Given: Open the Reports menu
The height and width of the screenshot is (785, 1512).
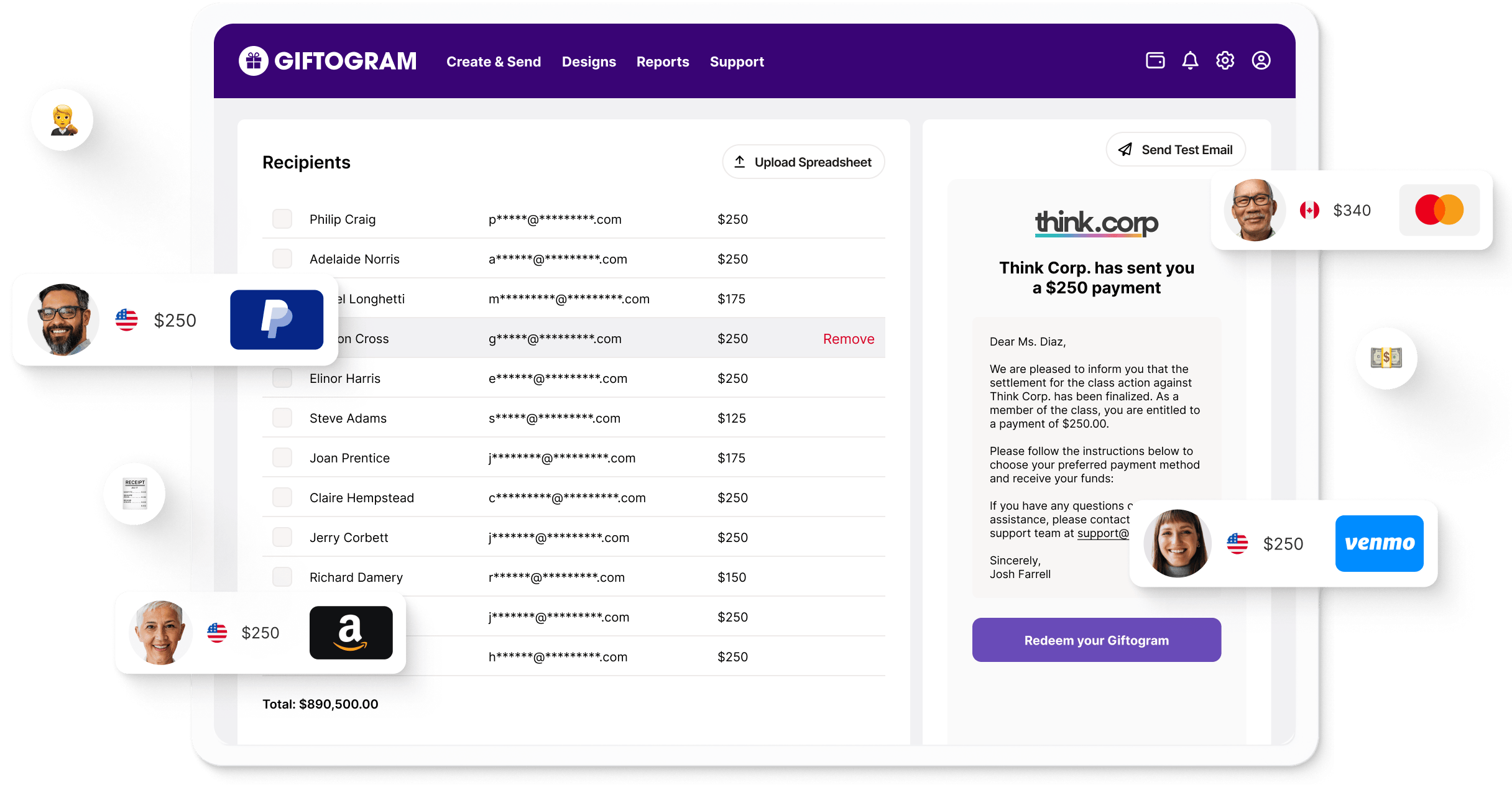Looking at the screenshot, I should tap(663, 62).
